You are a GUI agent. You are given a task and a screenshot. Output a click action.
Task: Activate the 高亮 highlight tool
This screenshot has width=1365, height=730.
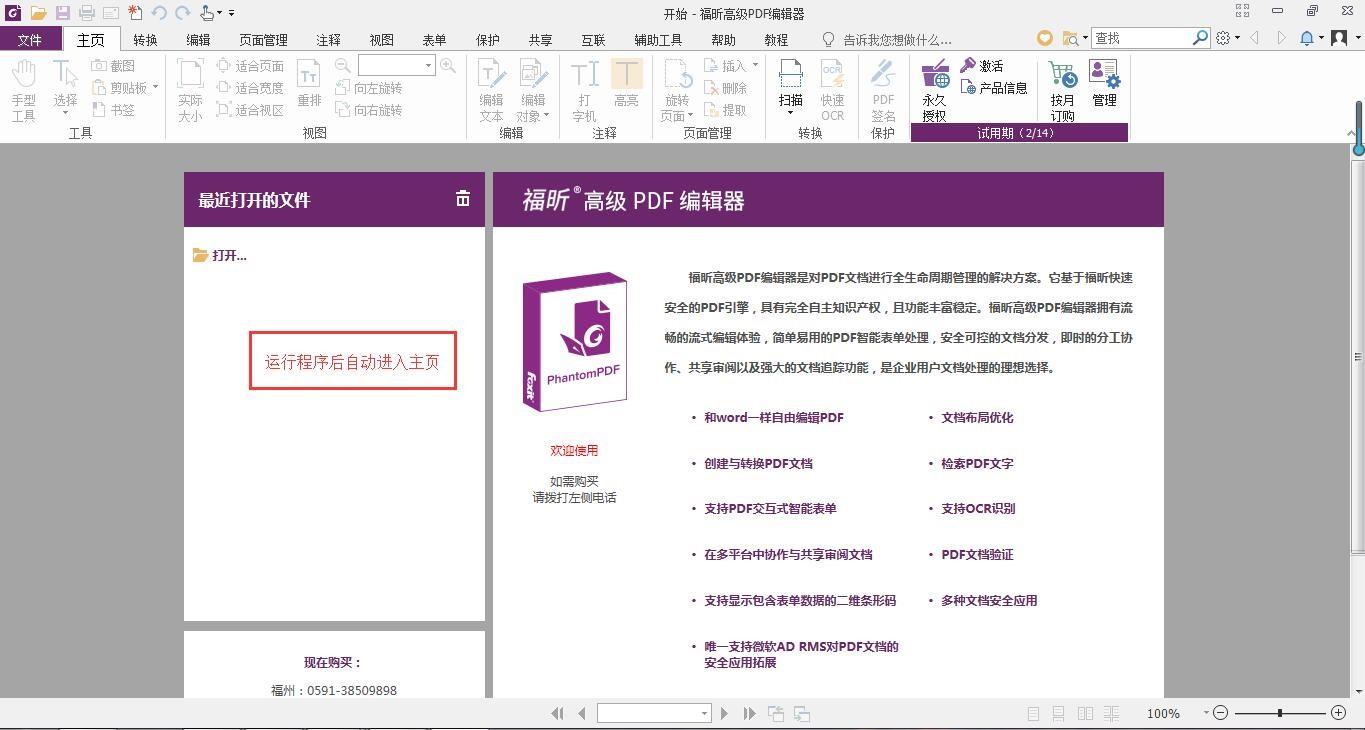click(x=626, y=88)
